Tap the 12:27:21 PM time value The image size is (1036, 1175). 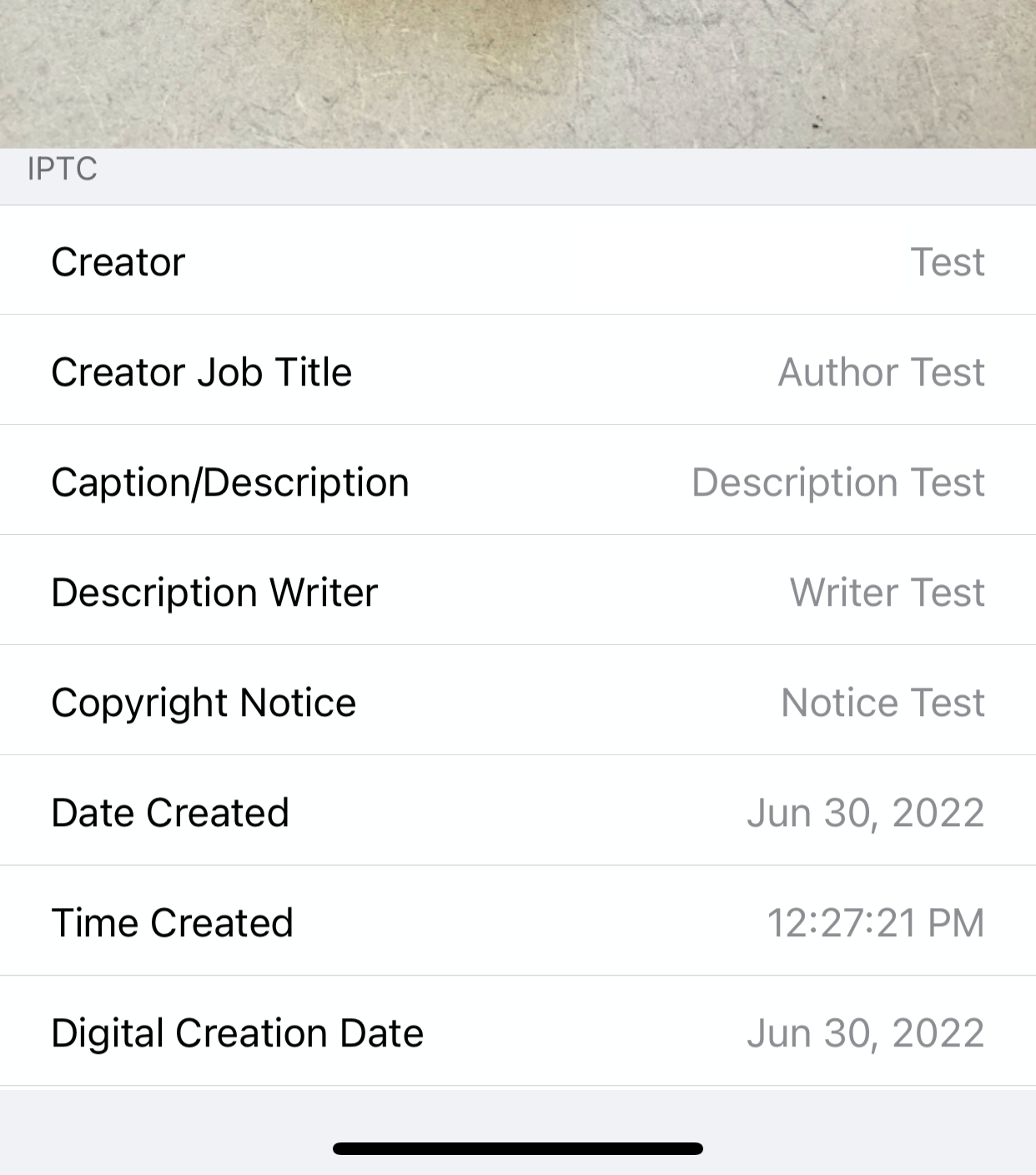coord(875,923)
